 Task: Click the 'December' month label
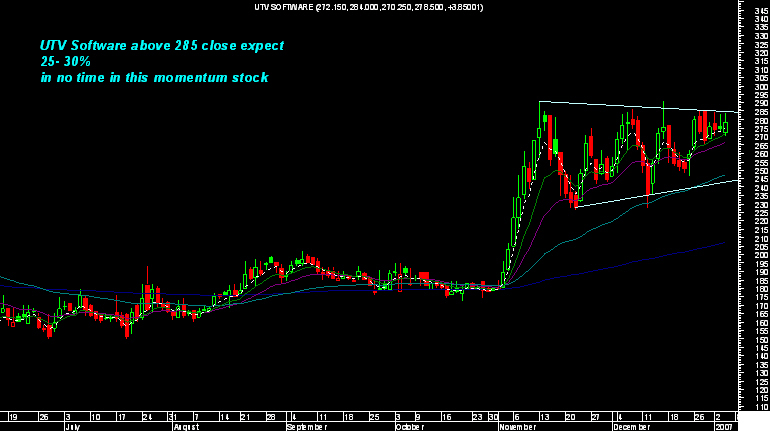[632, 427]
